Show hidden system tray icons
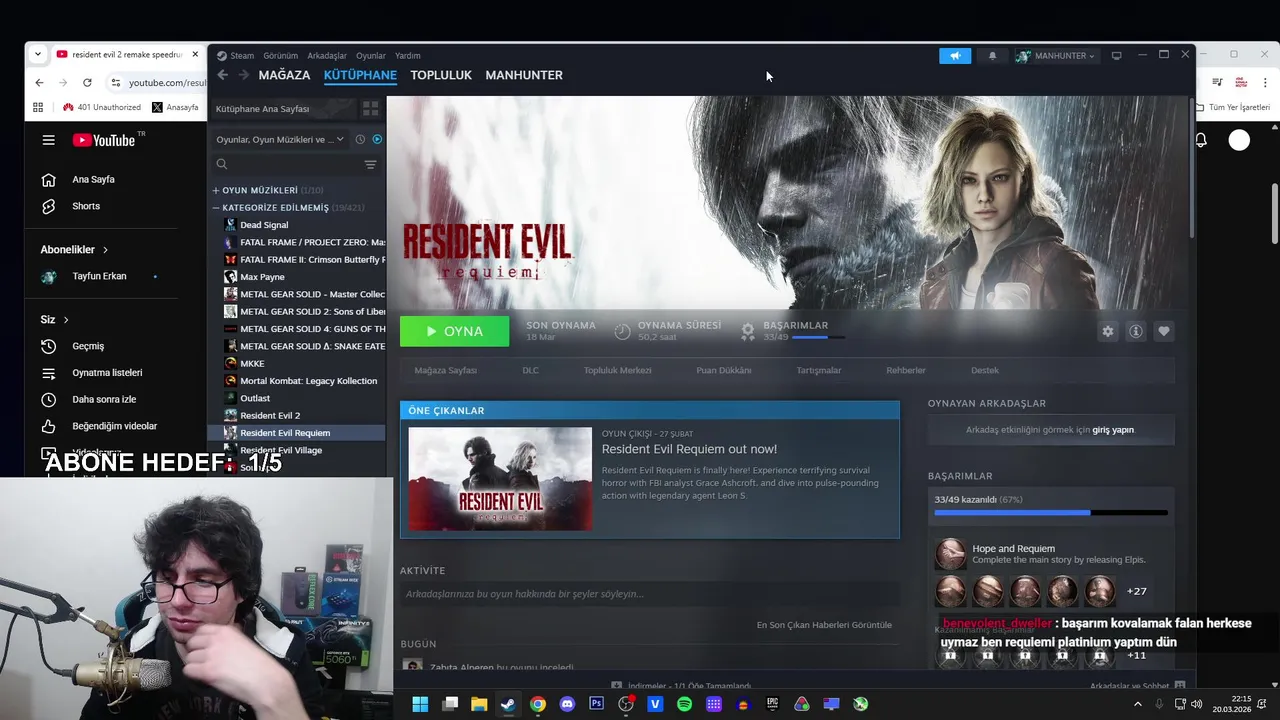Screen dimensions: 1280x720 (x=1137, y=704)
